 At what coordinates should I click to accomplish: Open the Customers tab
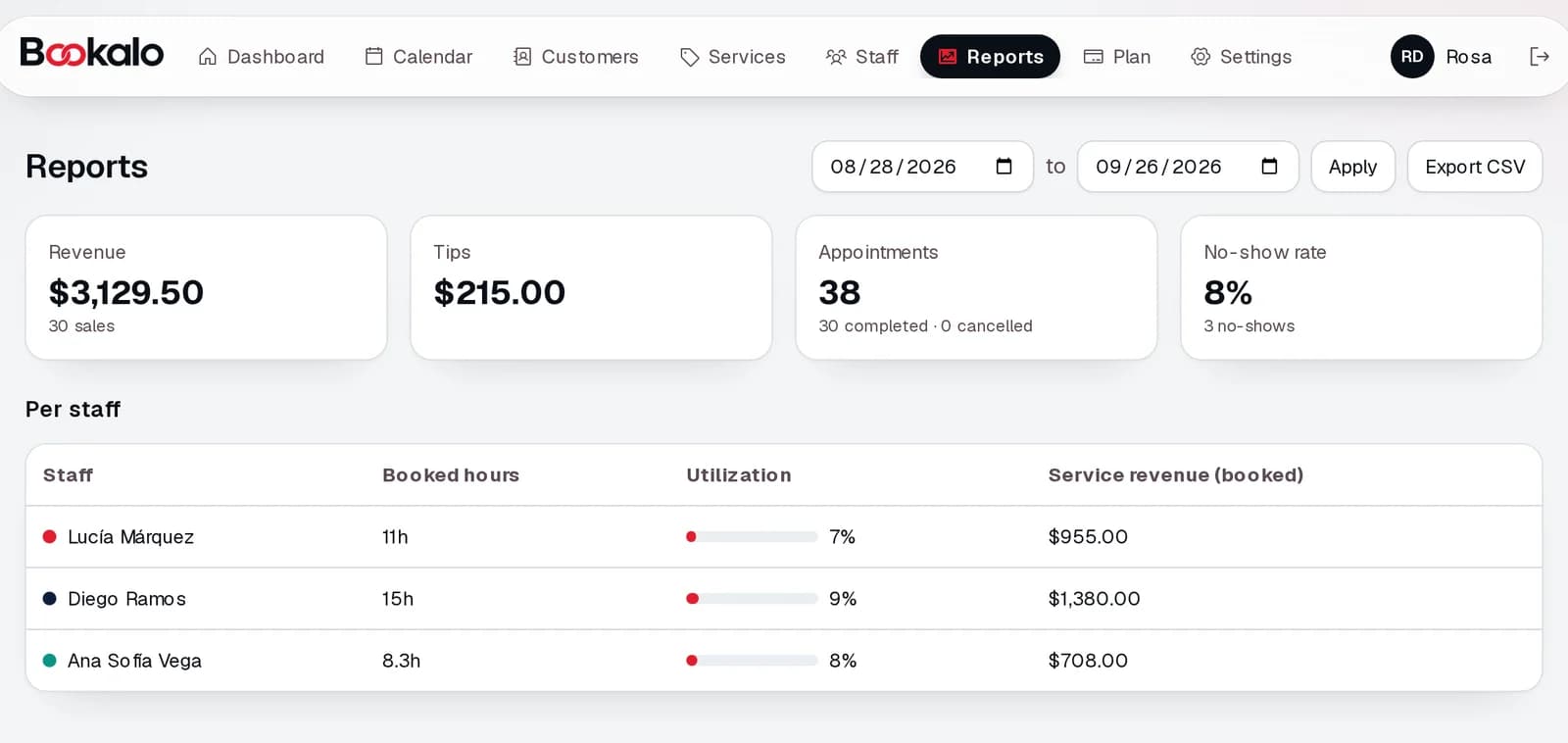tap(576, 57)
